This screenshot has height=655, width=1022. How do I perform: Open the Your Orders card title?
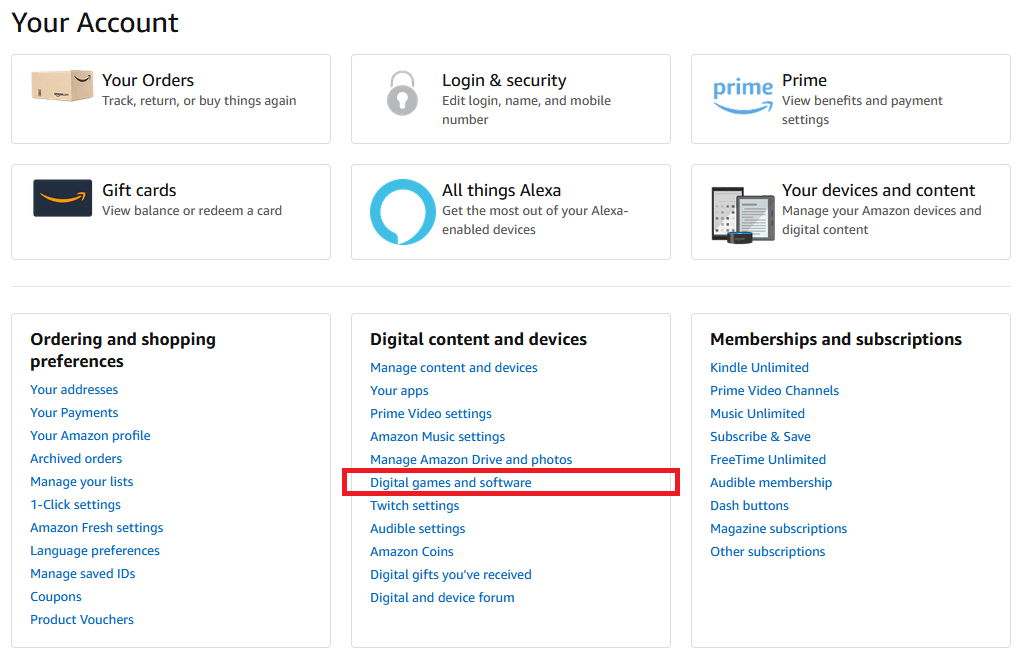coord(148,80)
